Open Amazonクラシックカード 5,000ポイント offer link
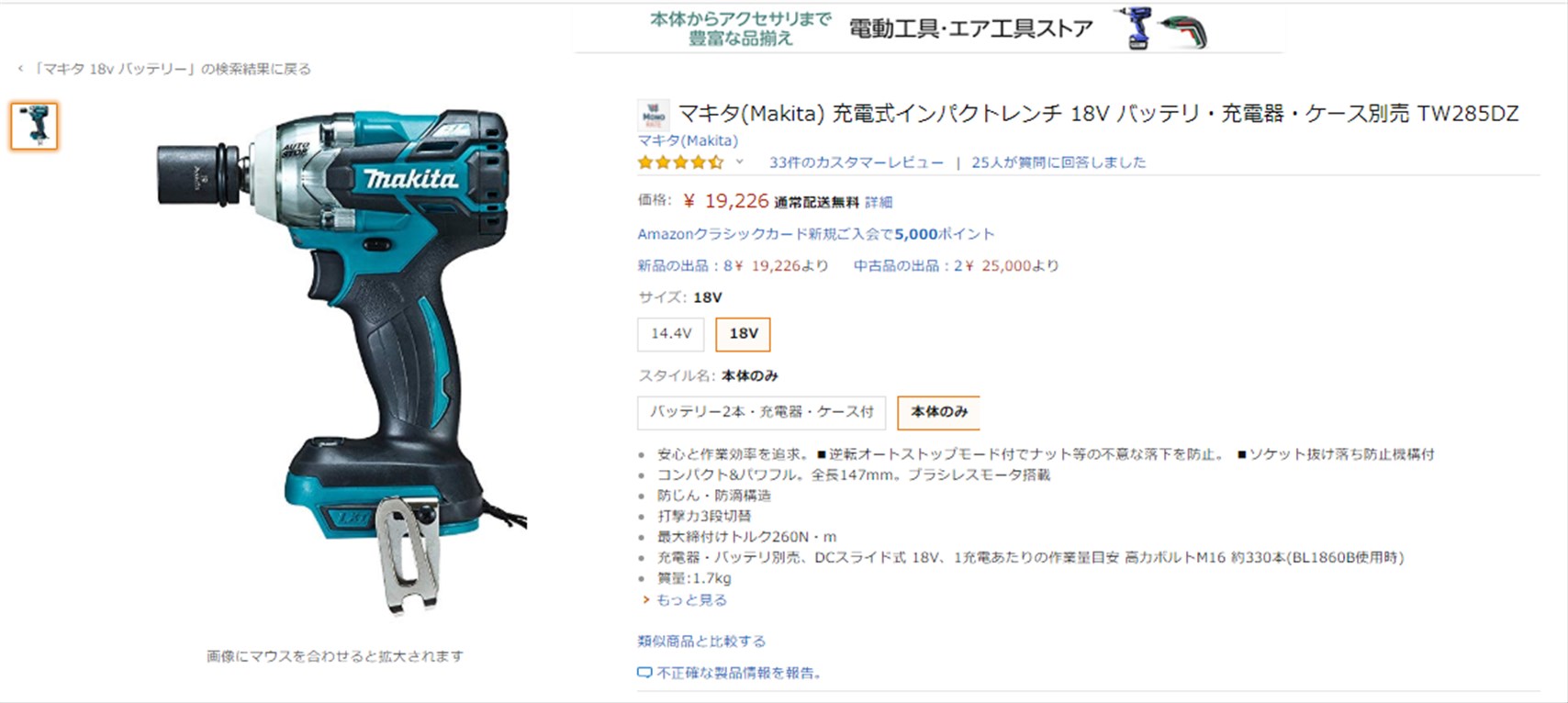Image resolution: width=1568 pixels, height=703 pixels. pyautogui.click(x=816, y=234)
